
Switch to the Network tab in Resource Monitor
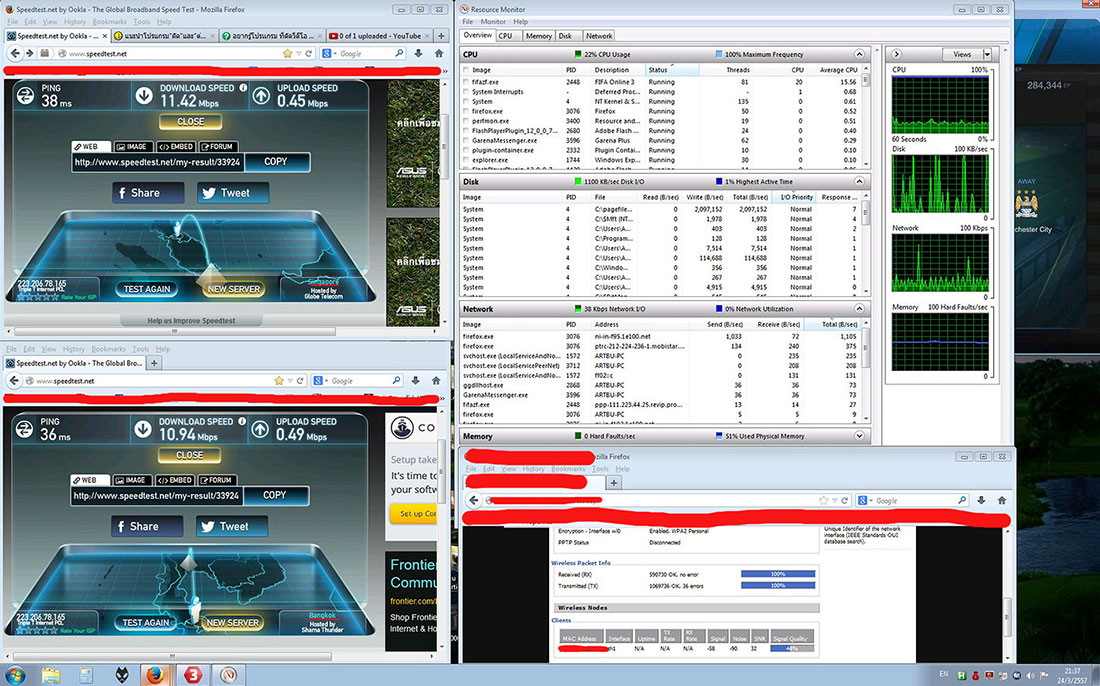[598, 36]
